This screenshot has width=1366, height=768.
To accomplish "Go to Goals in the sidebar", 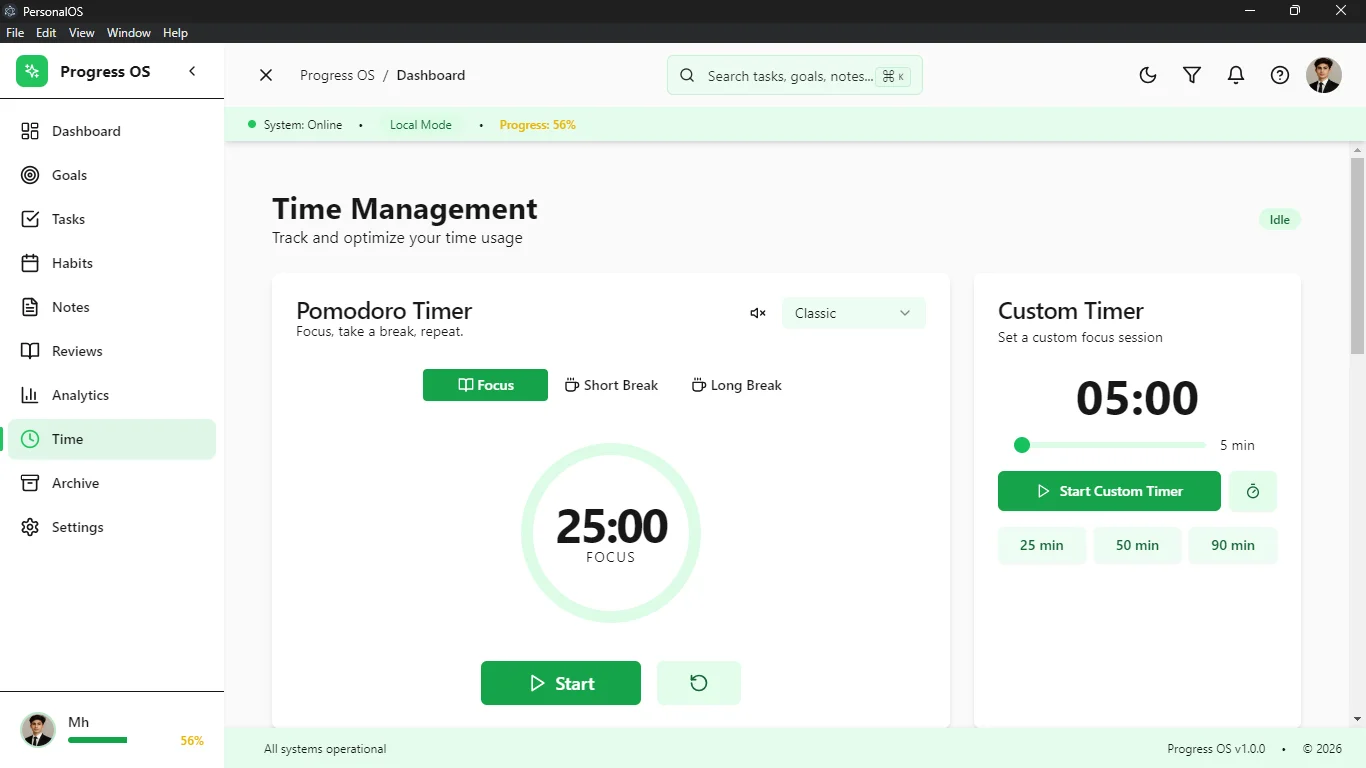I will coord(112,175).
